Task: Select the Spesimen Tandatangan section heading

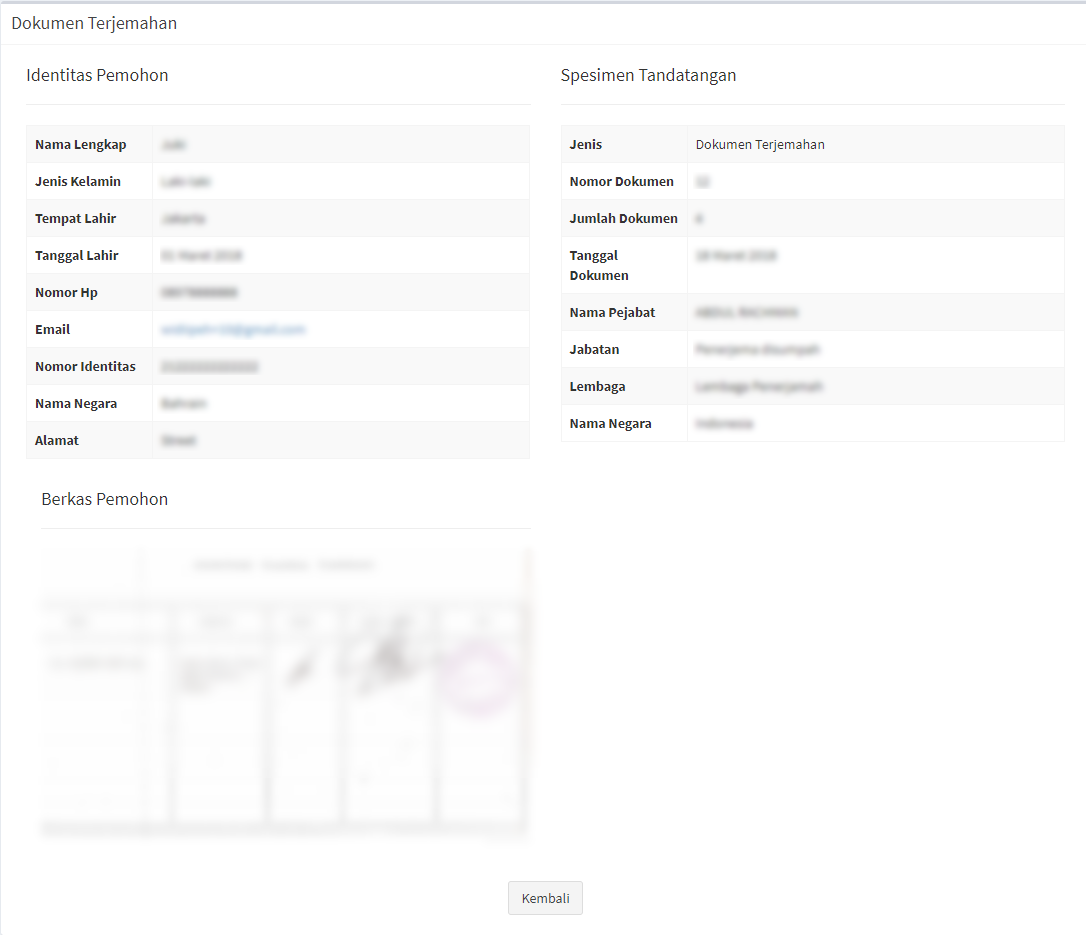Action: 648,75
